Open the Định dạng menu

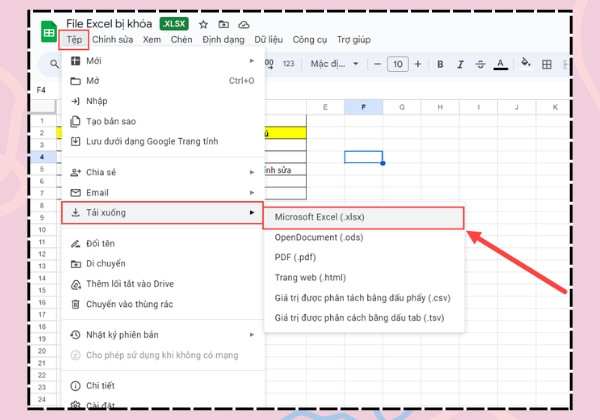223,40
